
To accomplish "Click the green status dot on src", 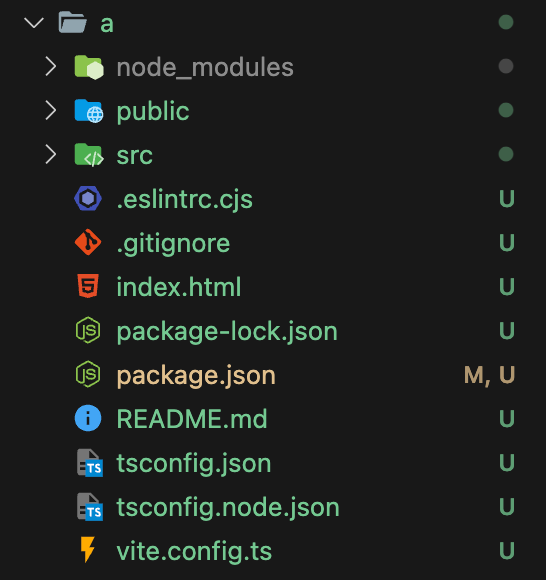I will pos(506,154).
